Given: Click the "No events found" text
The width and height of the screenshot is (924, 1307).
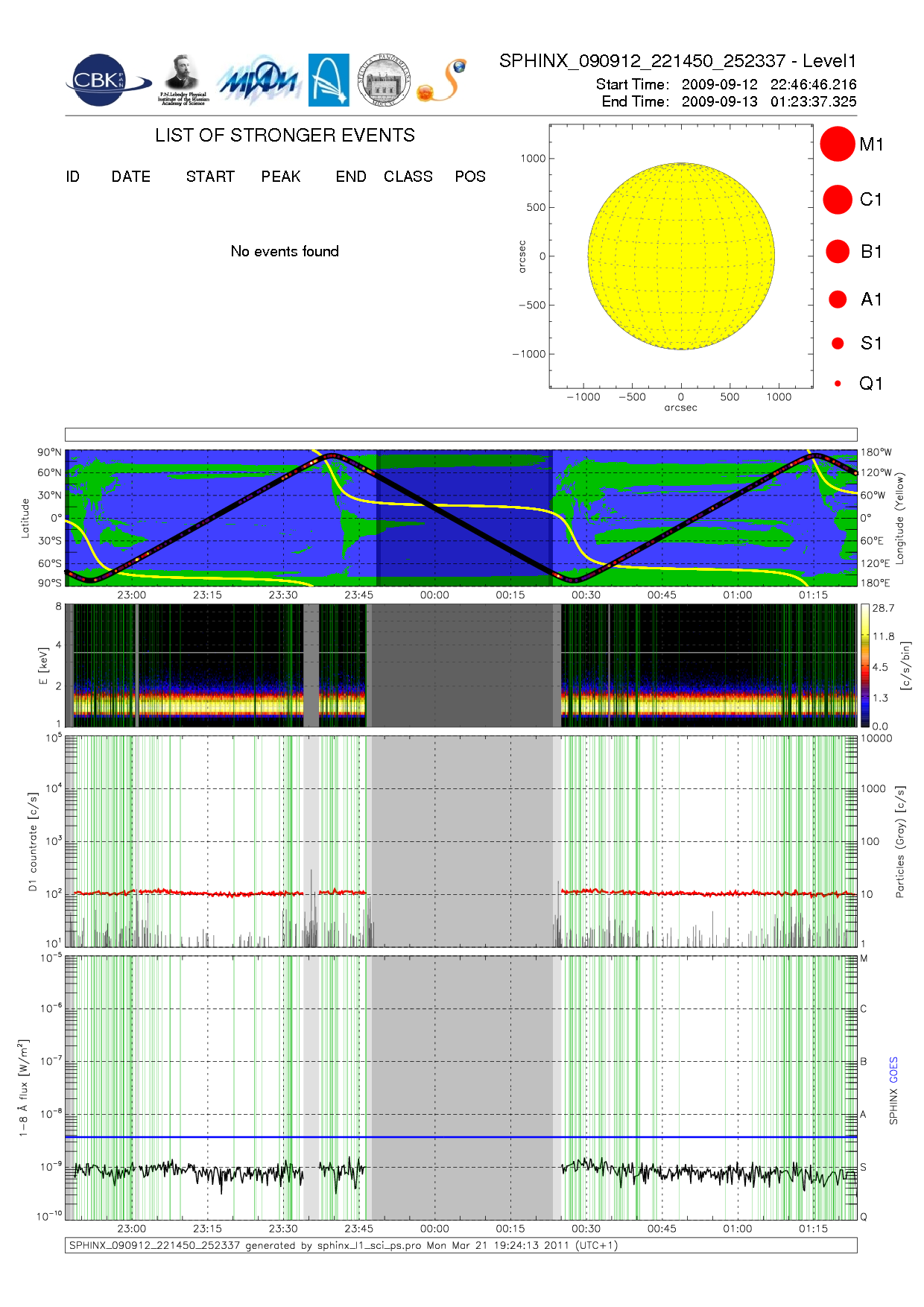Looking at the screenshot, I should click(285, 251).
